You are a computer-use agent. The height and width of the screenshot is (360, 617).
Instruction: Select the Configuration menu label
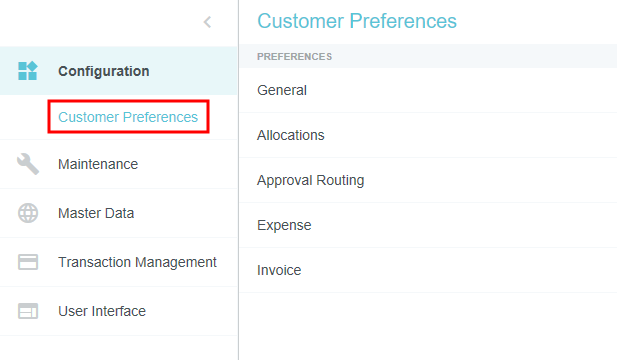pos(103,71)
